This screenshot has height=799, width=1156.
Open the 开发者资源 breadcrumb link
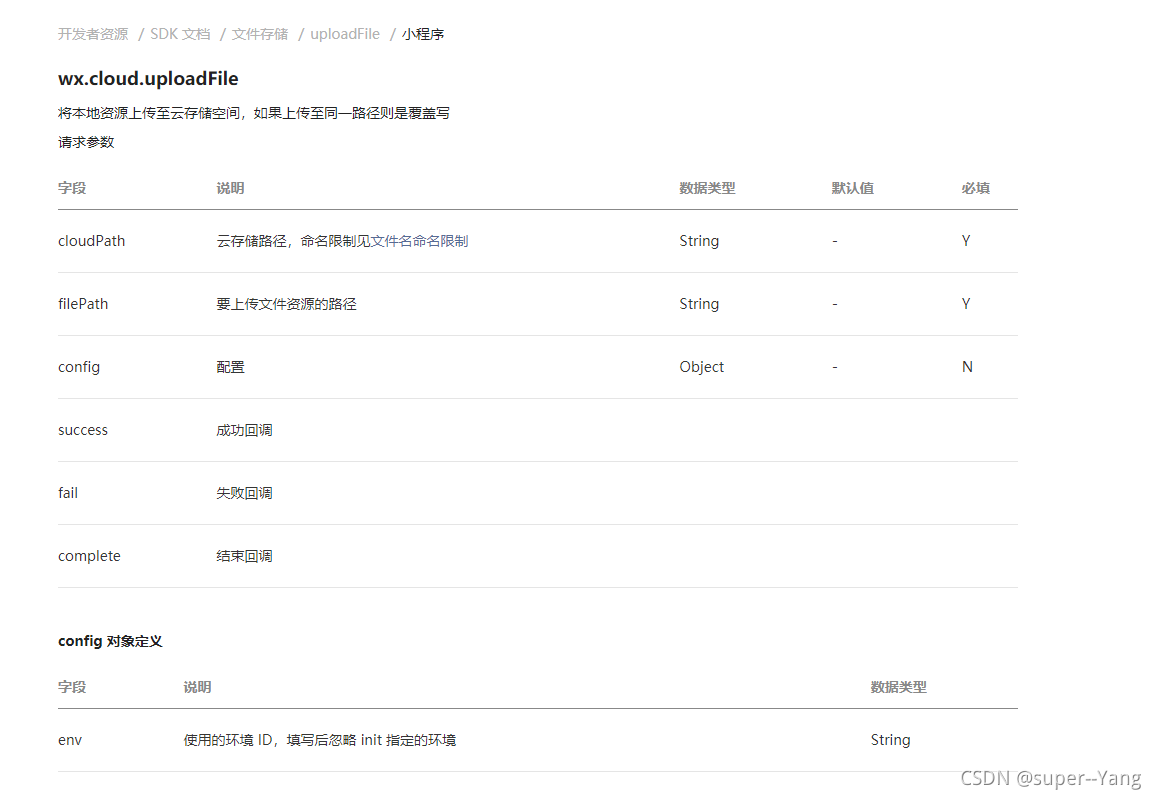click(x=93, y=33)
